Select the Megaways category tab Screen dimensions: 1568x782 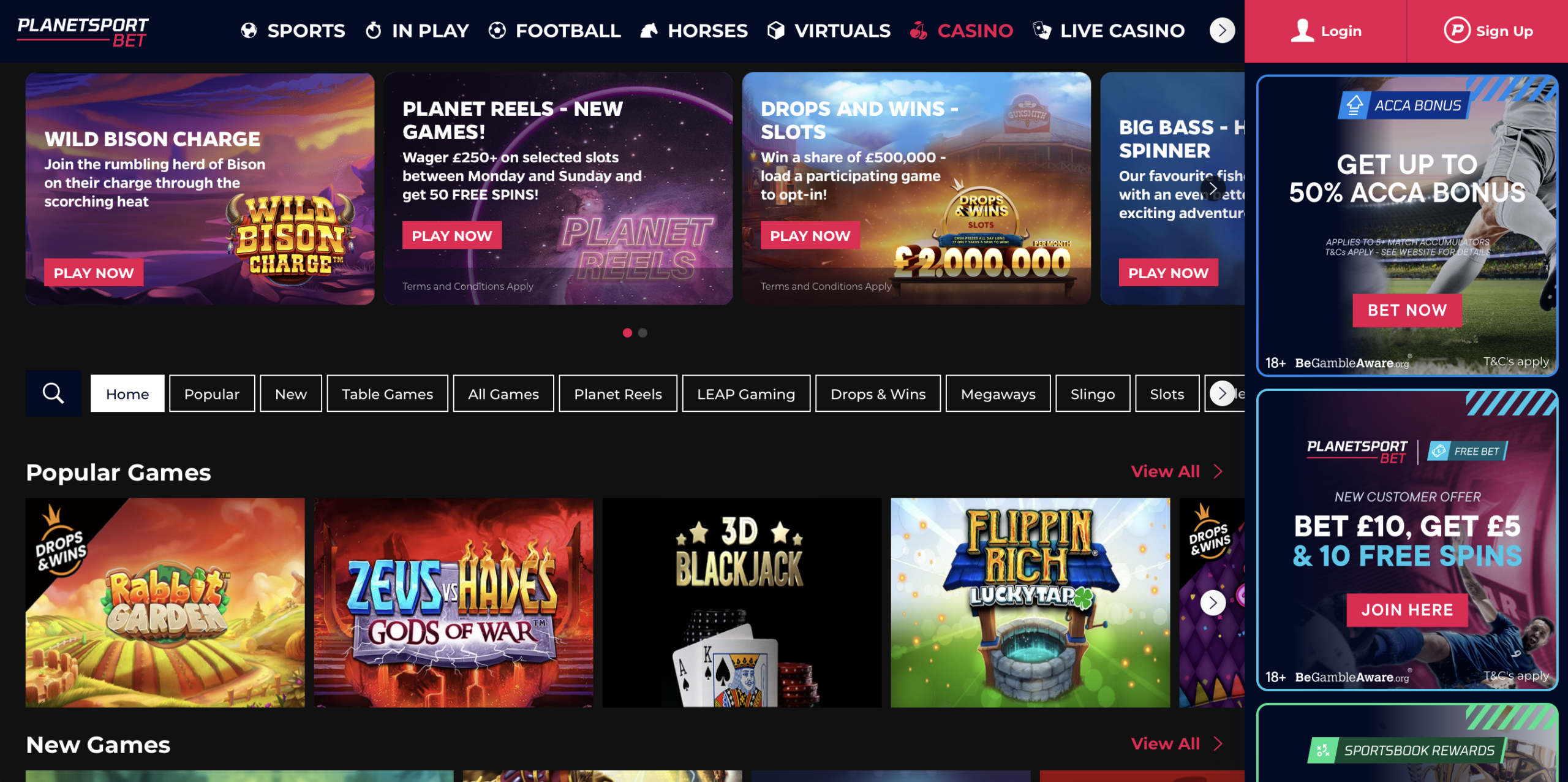pos(998,393)
